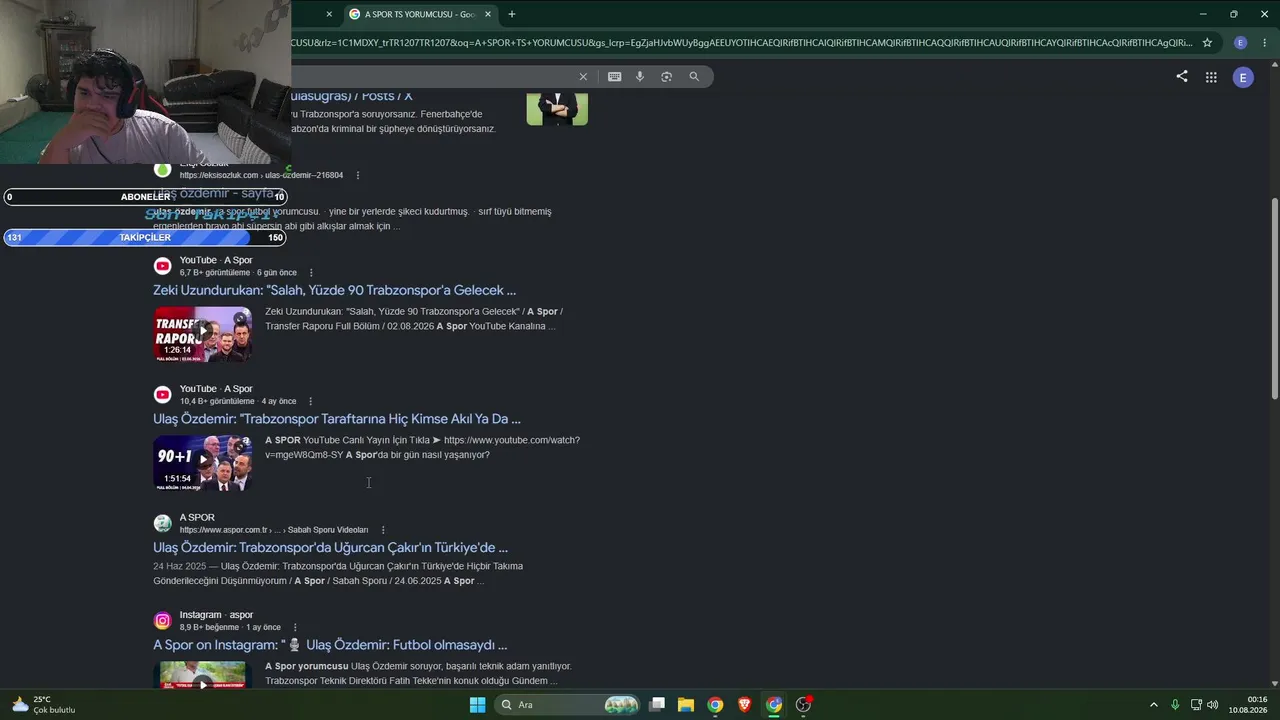The image size is (1280, 720).
Task: Click the YouTube favicon of Zeki Uzundurukan result
Action: click(162, 266)
